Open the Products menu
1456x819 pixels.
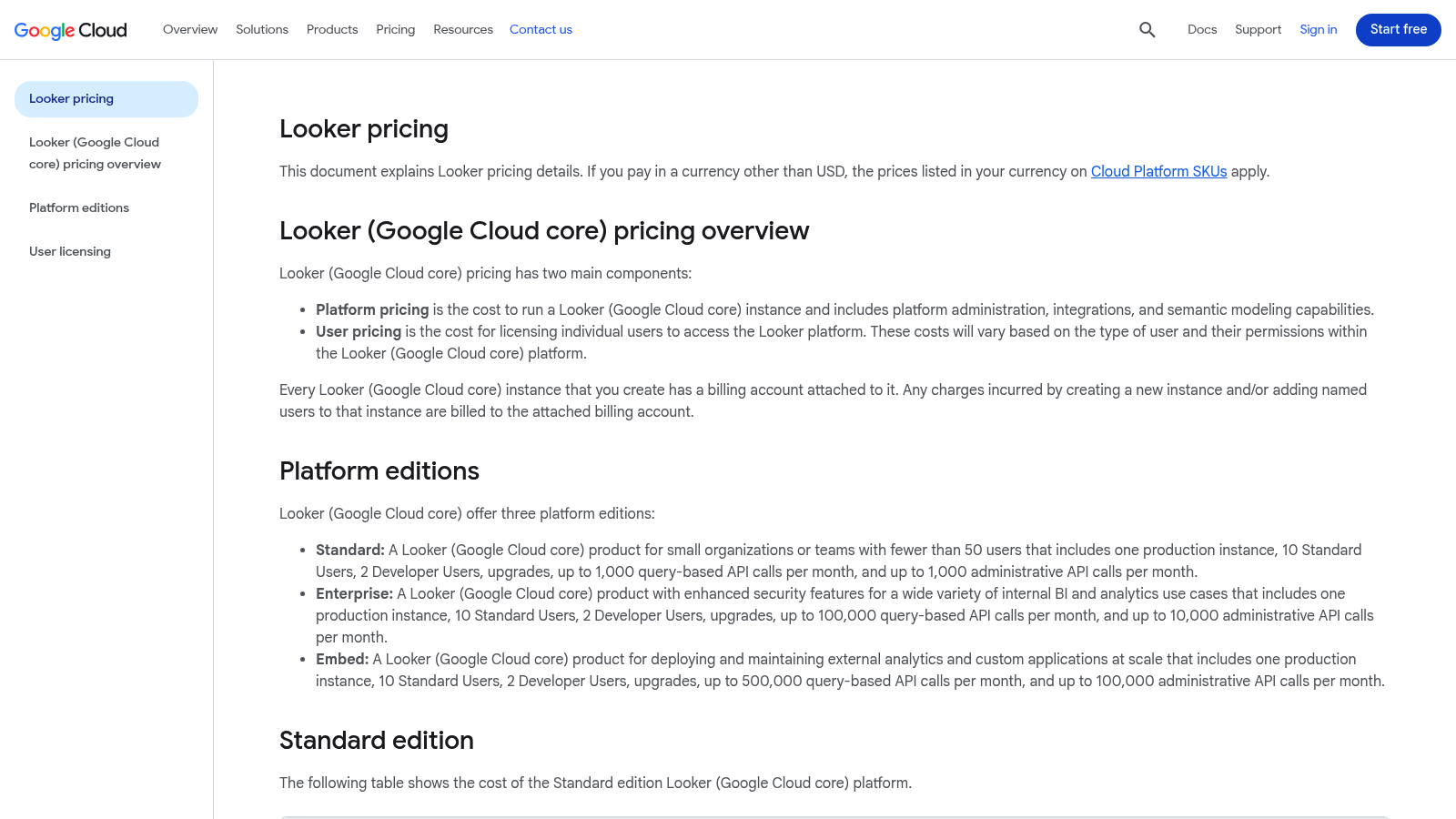(332, 30)
